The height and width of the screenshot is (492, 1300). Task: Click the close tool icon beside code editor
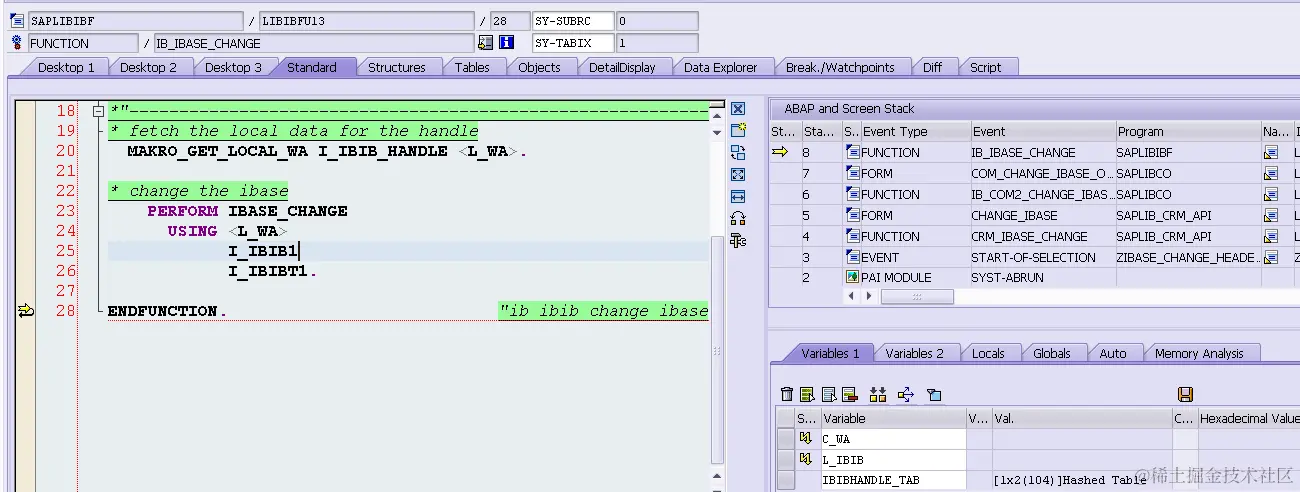(x=738, y=109)
